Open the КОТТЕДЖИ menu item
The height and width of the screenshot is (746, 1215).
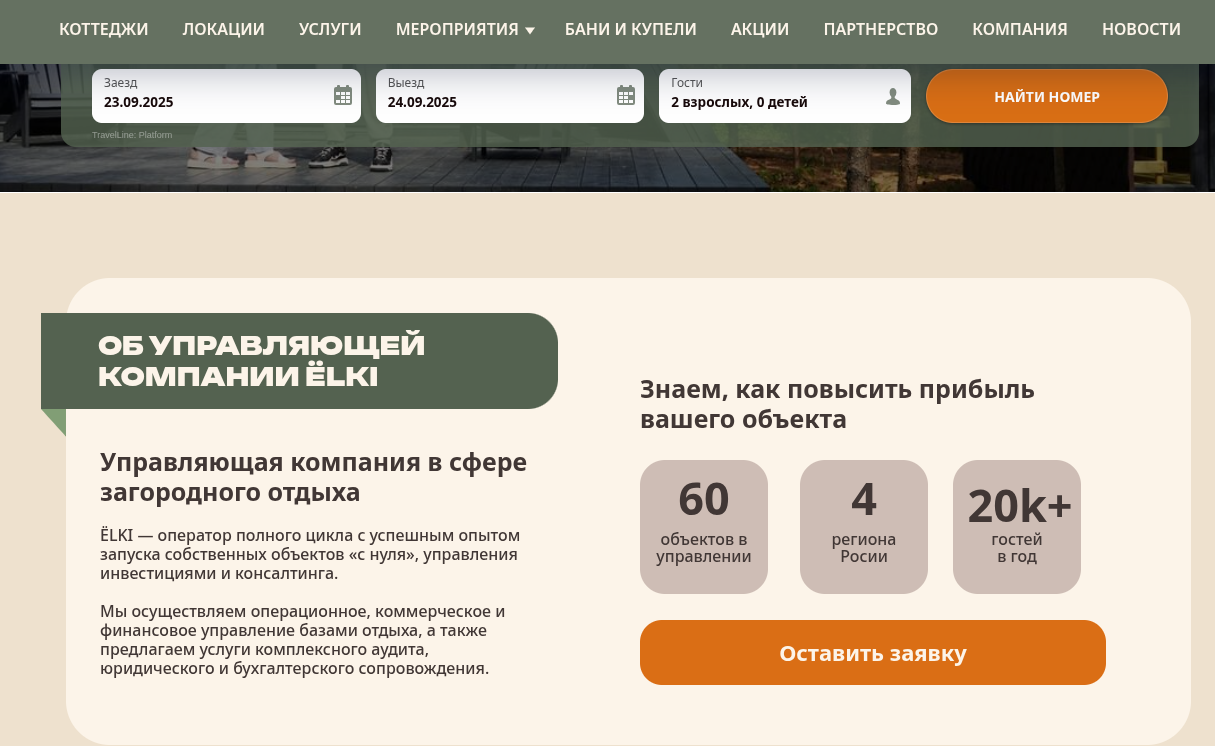(103, 29)
